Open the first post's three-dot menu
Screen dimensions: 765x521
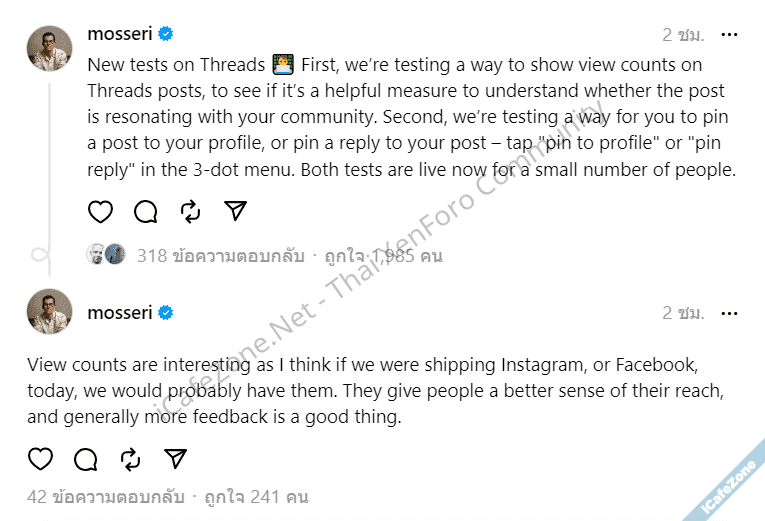pos(729,35)
